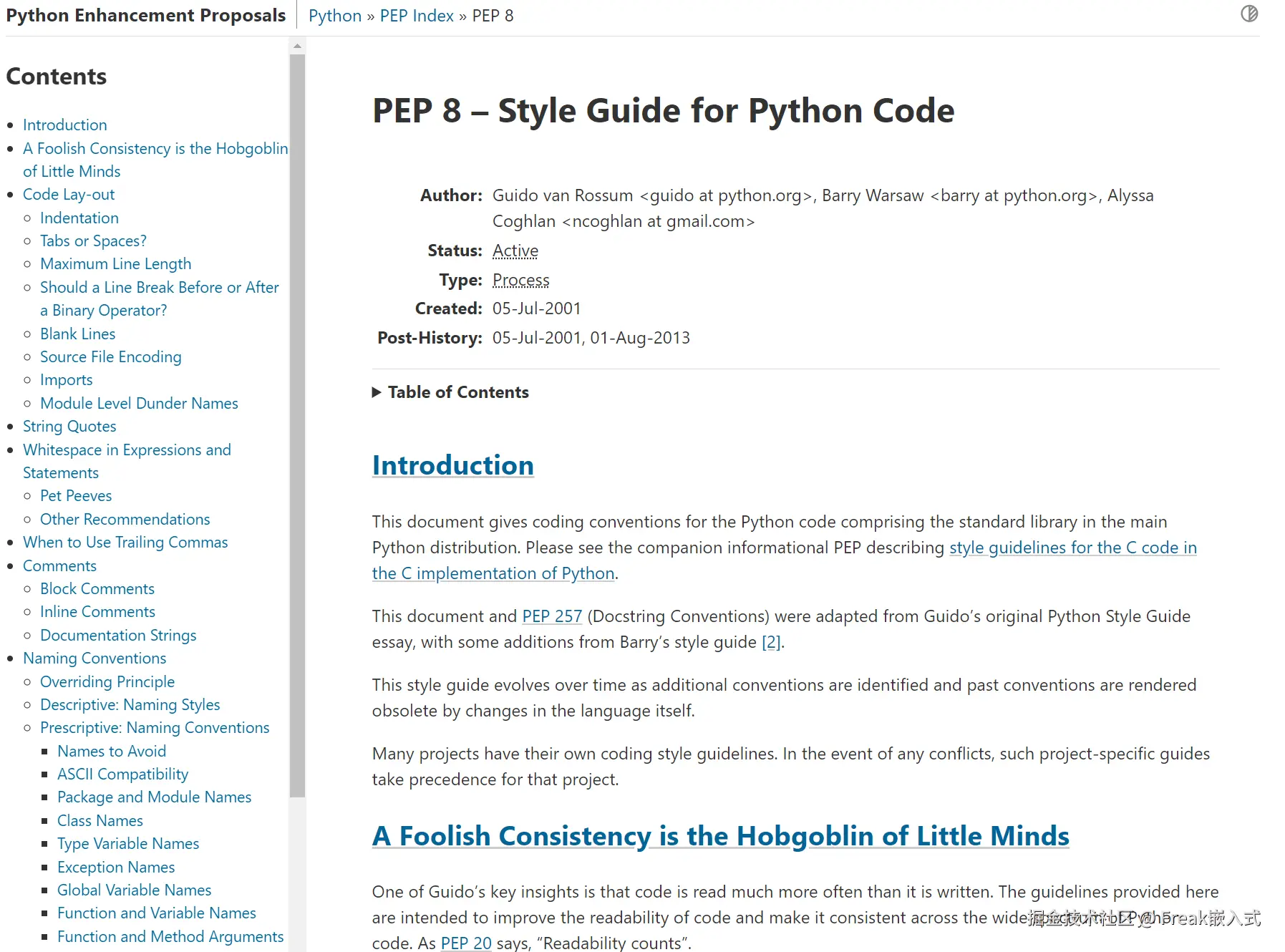Open Module Level Dunder Names entry

click(x=139, y=403)
